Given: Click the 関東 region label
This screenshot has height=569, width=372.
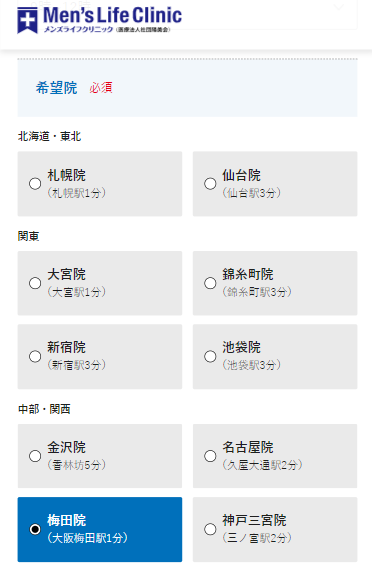Looking at the screenshot, I should pos(28,236).
